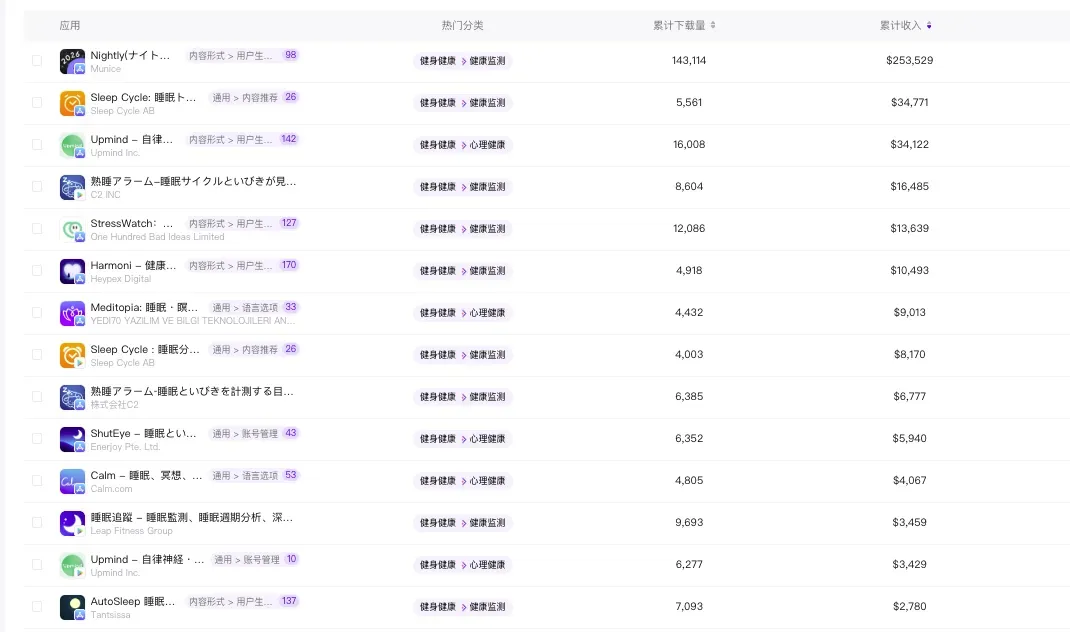Select the ShutEye row checkbox
The height and width of the screenshot is (632, 1070).
(37, 439)
